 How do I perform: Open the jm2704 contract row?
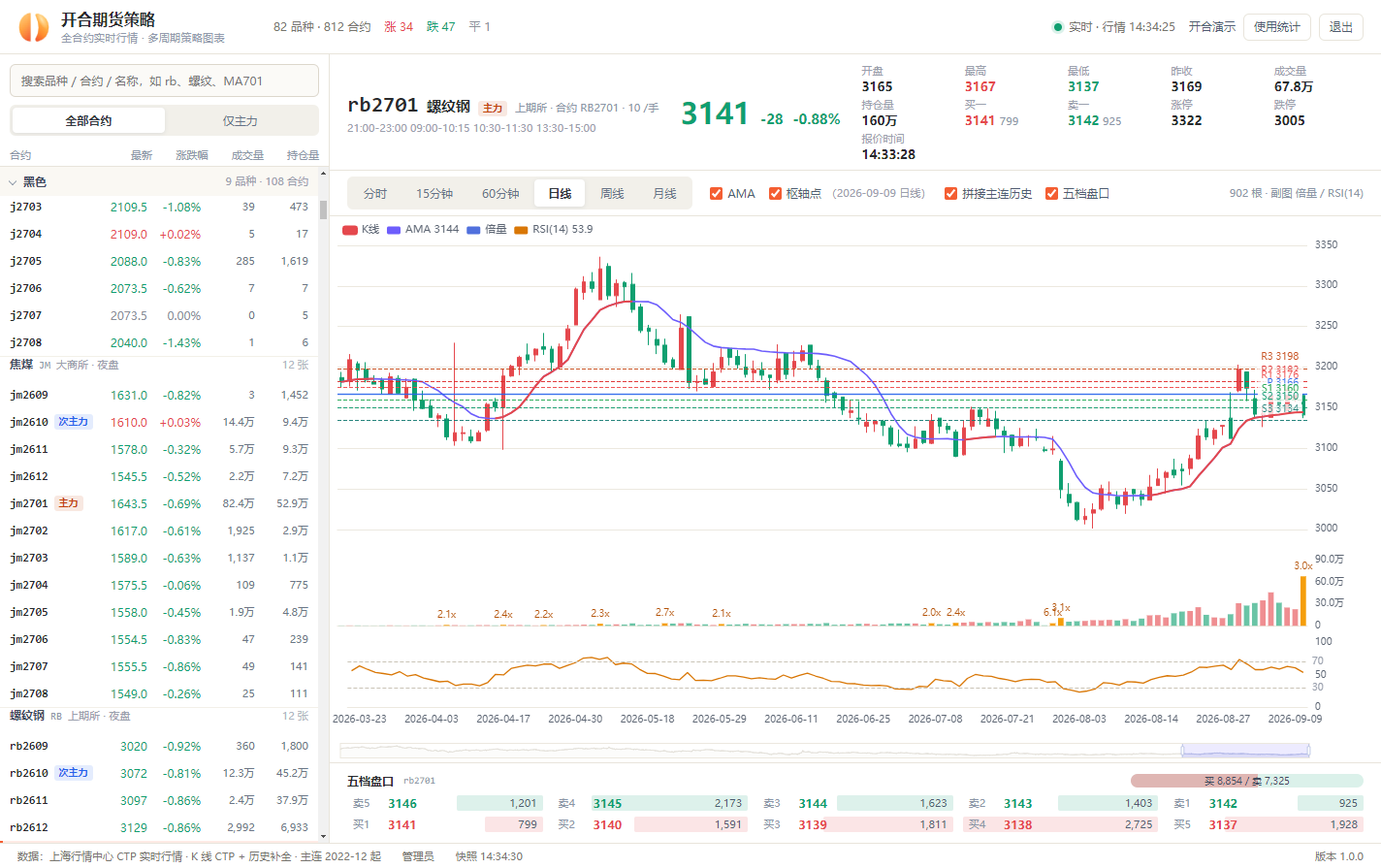160,585
